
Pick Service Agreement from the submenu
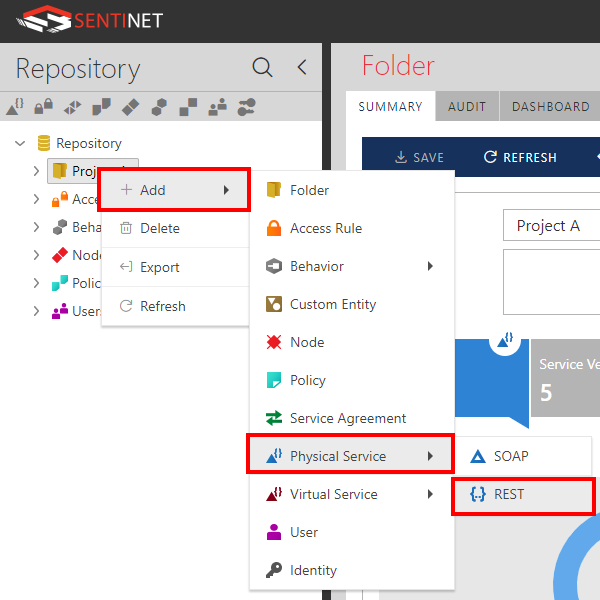point(347,418)
